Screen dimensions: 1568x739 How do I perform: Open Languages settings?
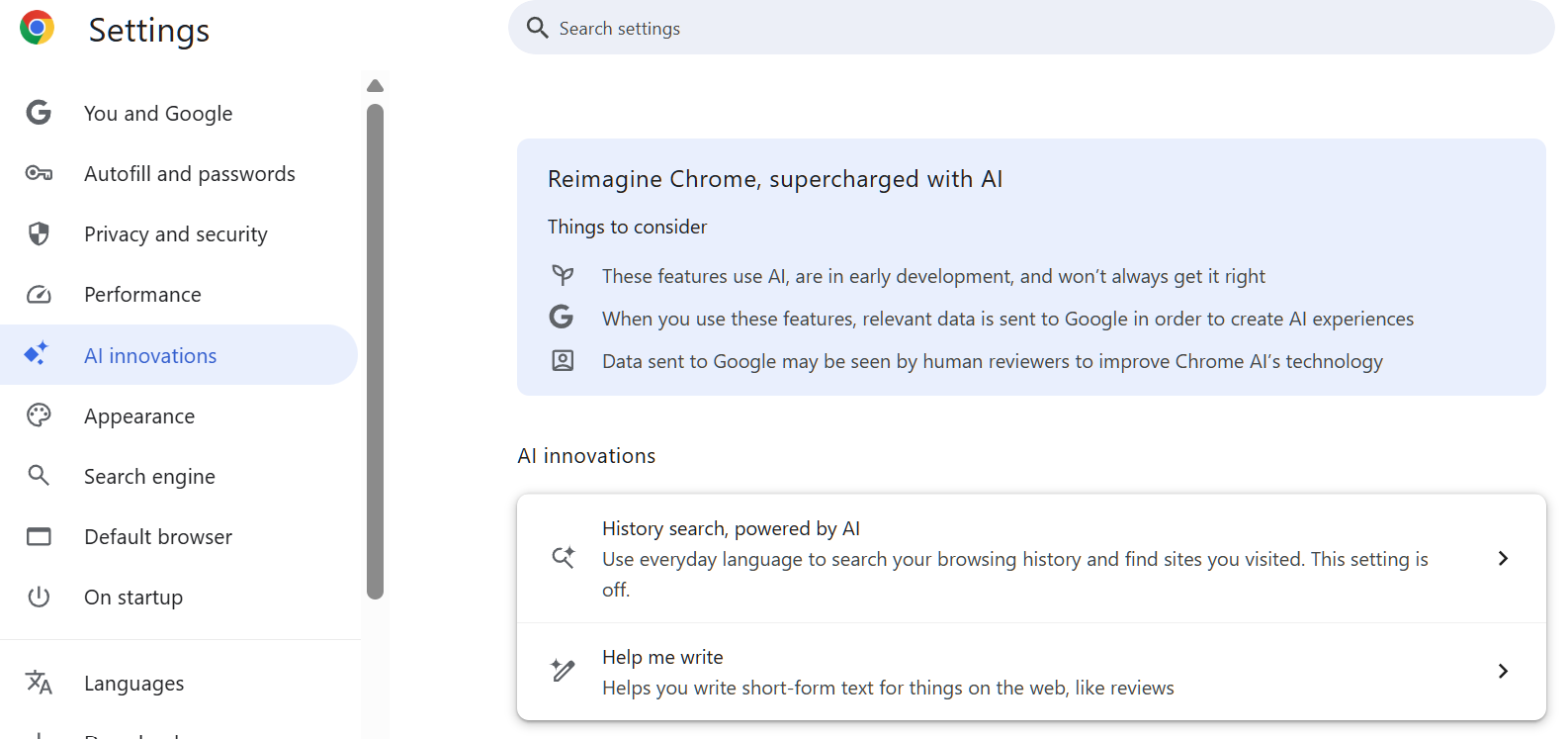(x=179, y=683)
